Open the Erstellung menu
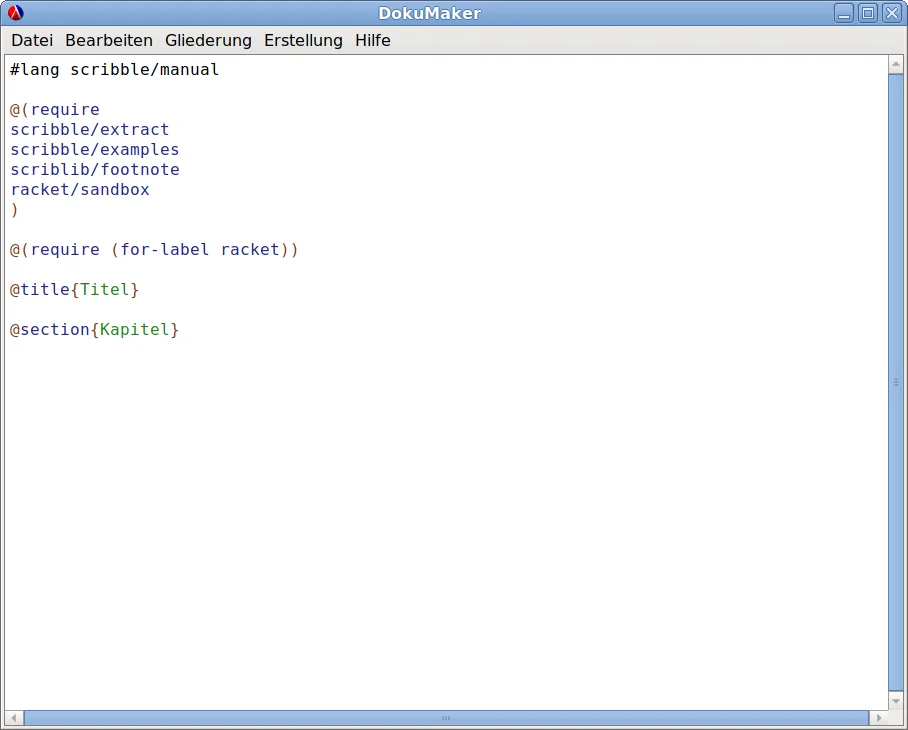 pos(303,41)
